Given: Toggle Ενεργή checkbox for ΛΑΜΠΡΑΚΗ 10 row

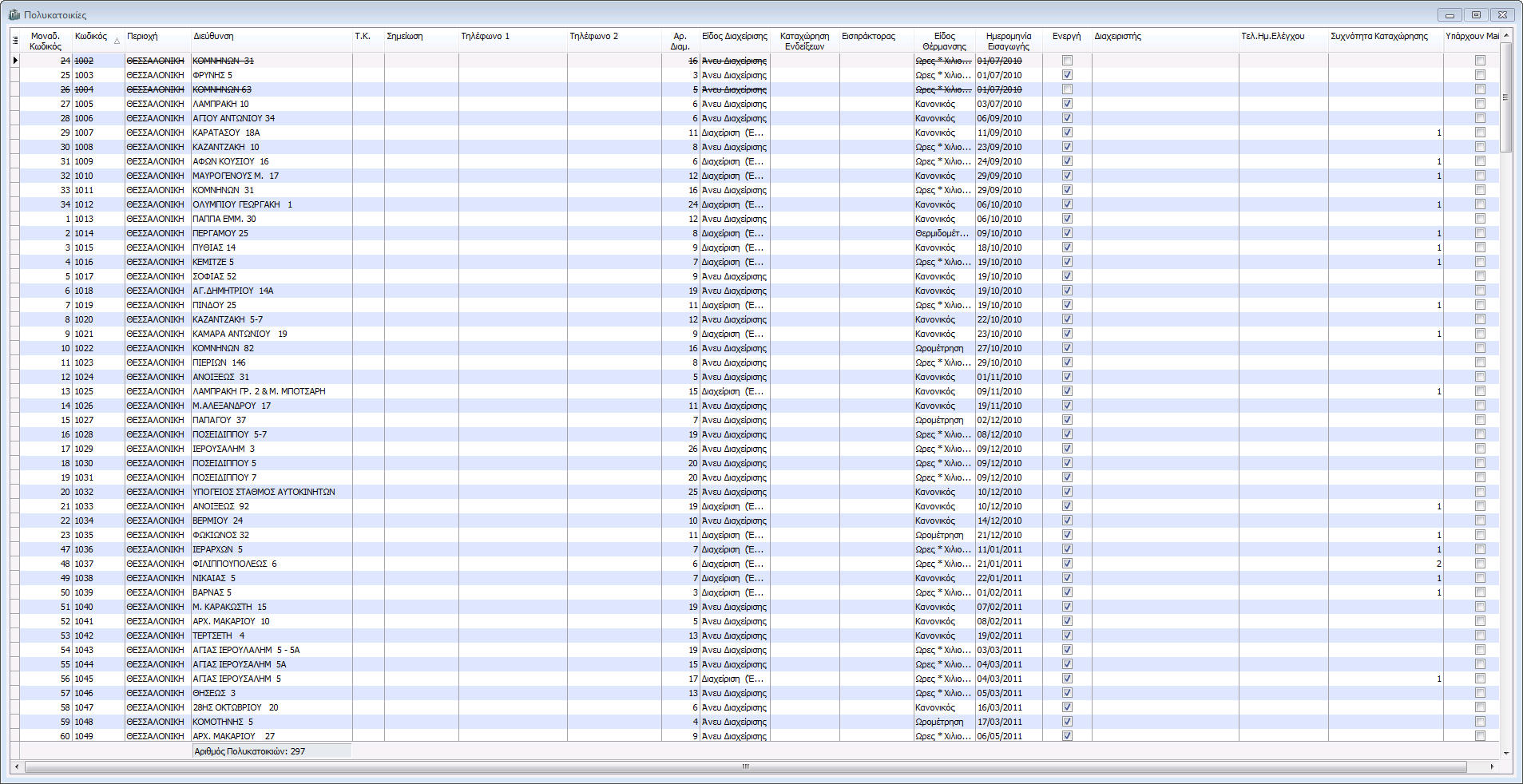Looking at the screenshot, I should [1067, 104].
